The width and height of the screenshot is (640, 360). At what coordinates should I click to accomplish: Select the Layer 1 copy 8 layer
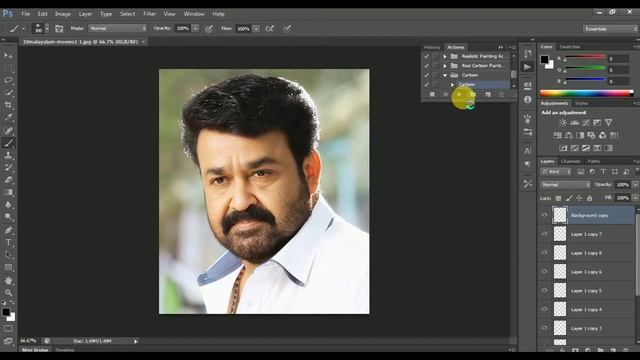(x=586, y=253)
